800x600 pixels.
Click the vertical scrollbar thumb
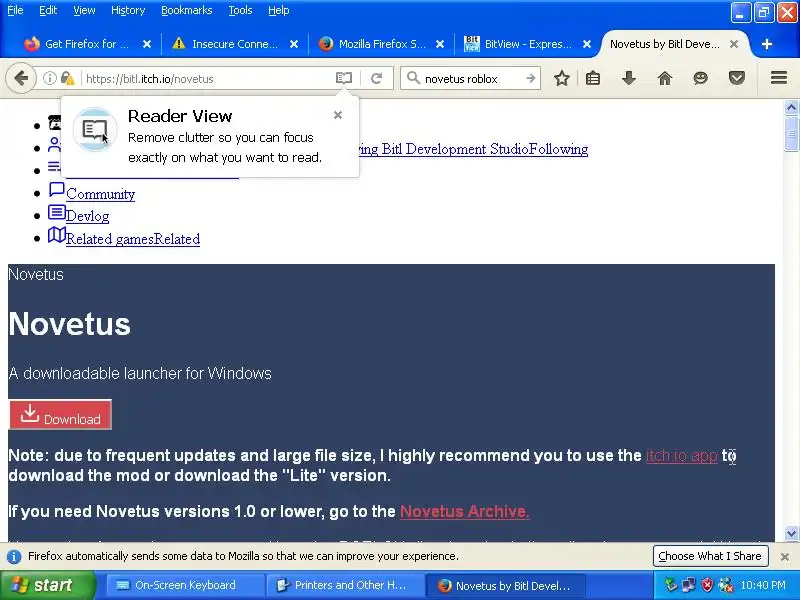[791, 134]
